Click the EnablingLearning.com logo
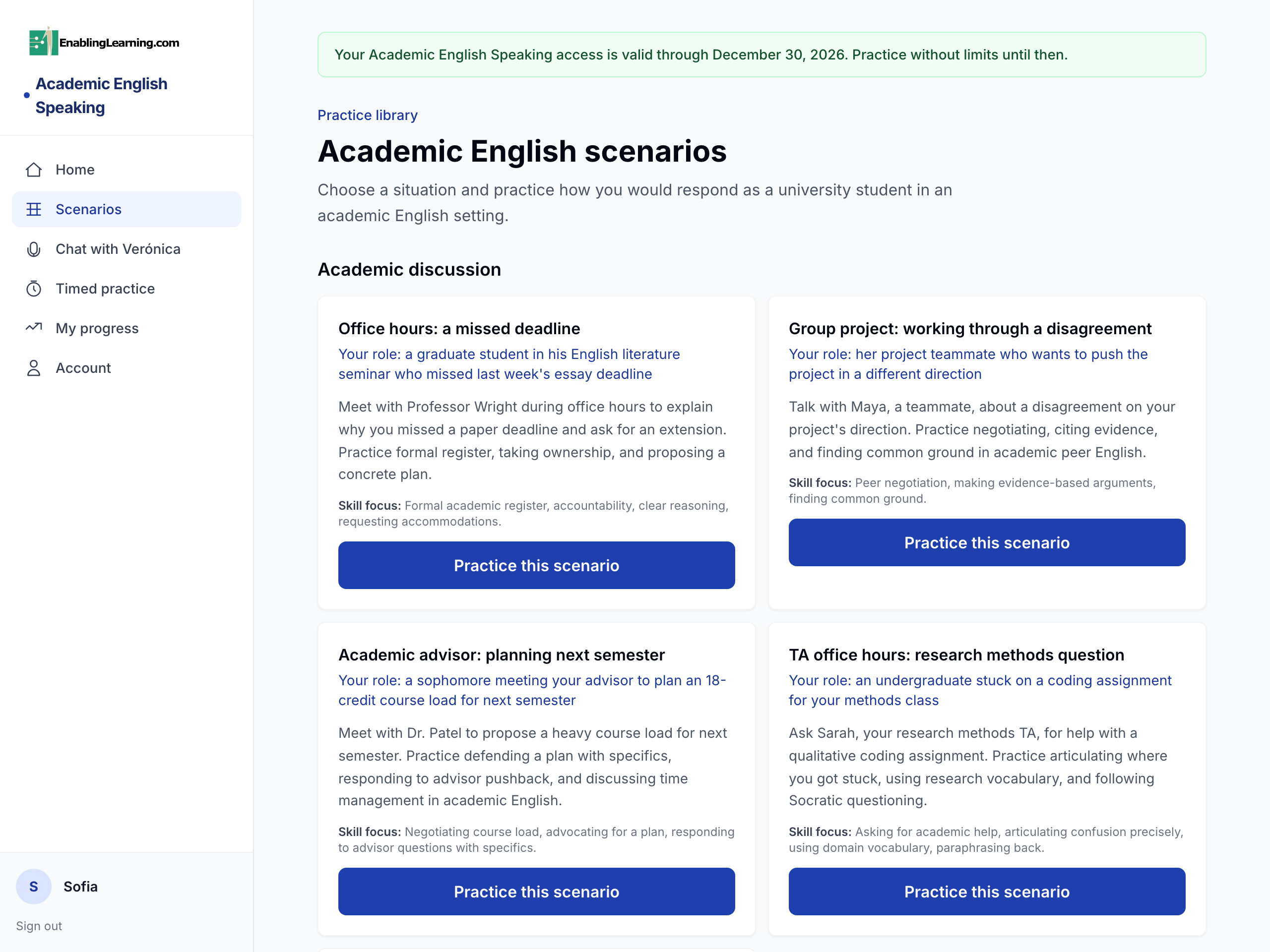This screenshot has height=952, width=1270. point(104,42)
